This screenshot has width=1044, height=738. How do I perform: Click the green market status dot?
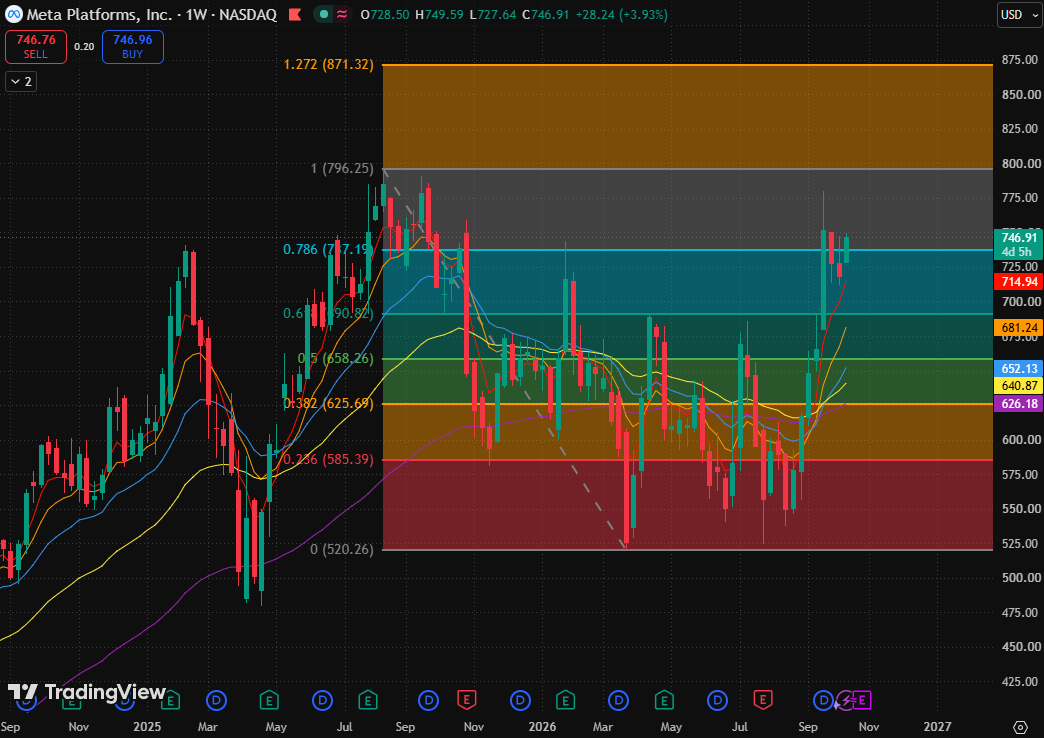(324, 14)
